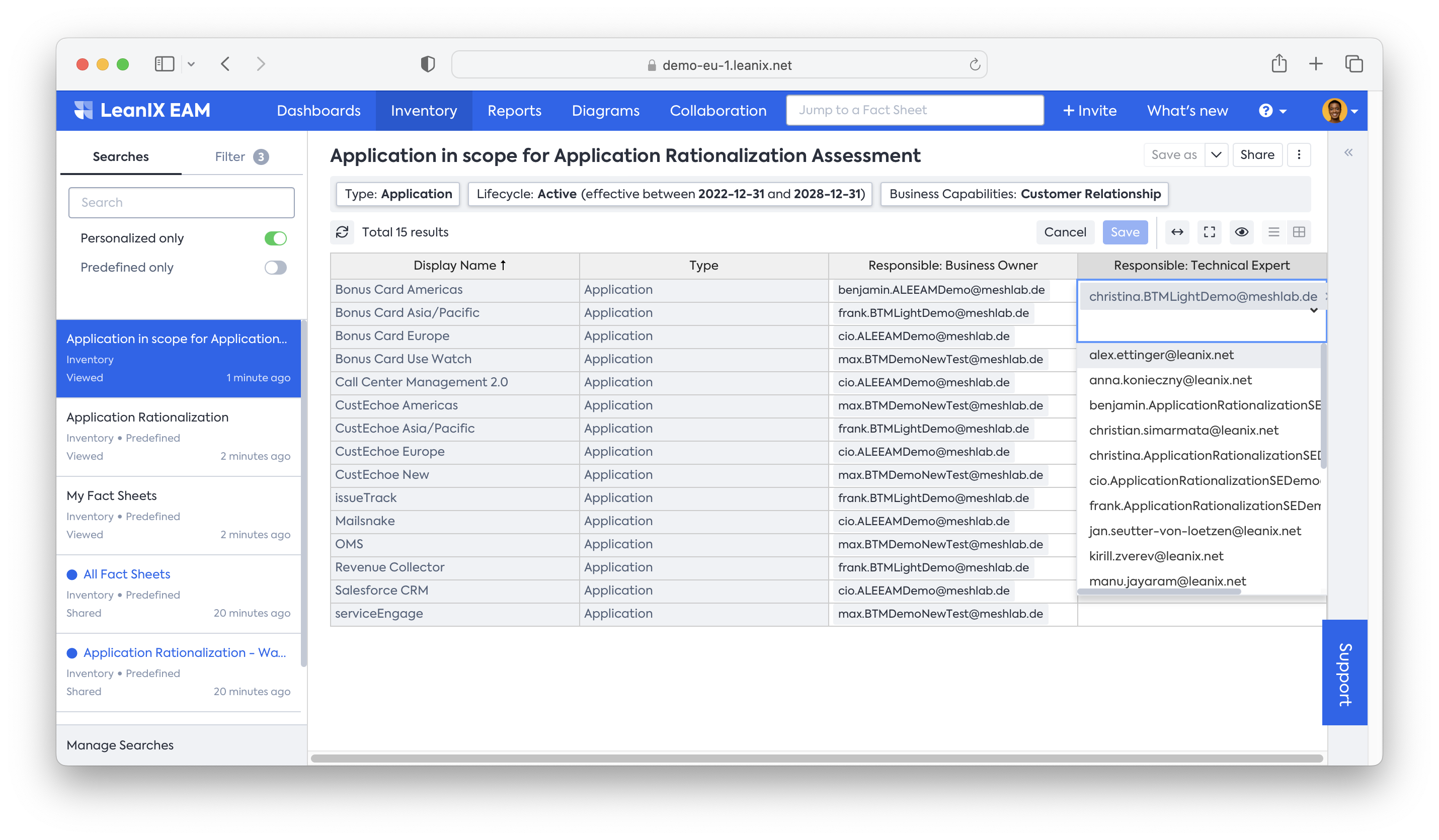Click the Business Capabilities filter chip
The height and width of the screenshot is (840, 1439).
[x=1024, y=194]
